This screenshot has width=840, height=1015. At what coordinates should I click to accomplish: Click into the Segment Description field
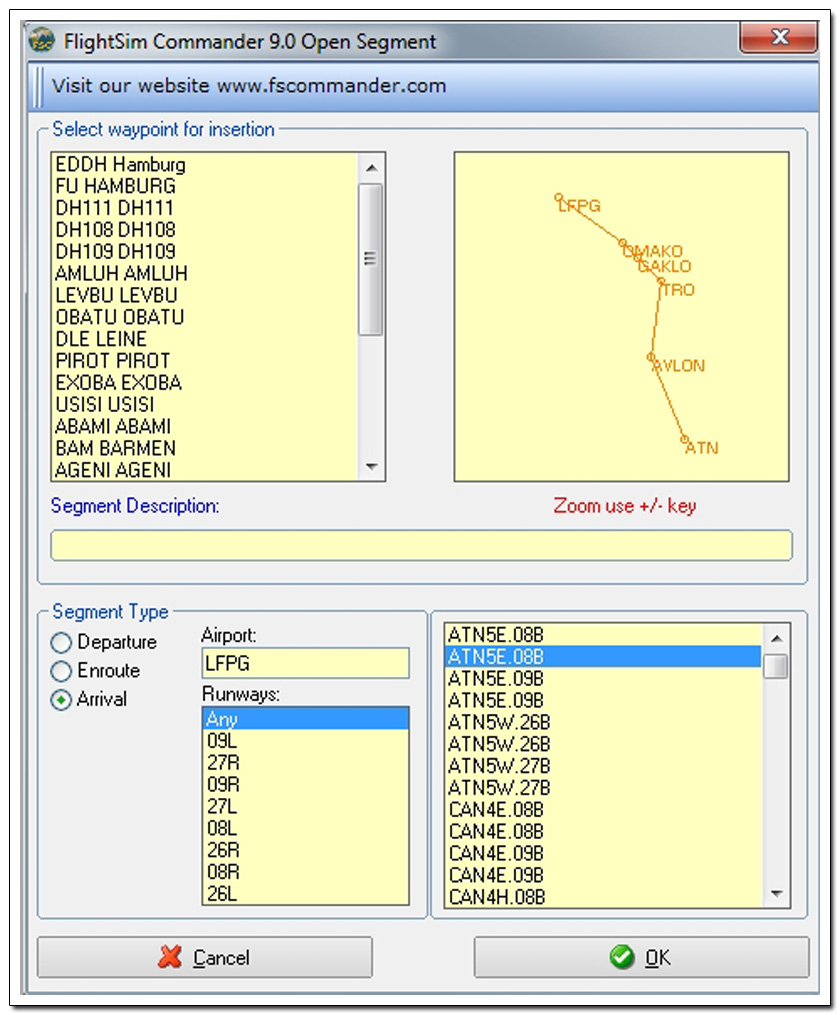(421, 545)
